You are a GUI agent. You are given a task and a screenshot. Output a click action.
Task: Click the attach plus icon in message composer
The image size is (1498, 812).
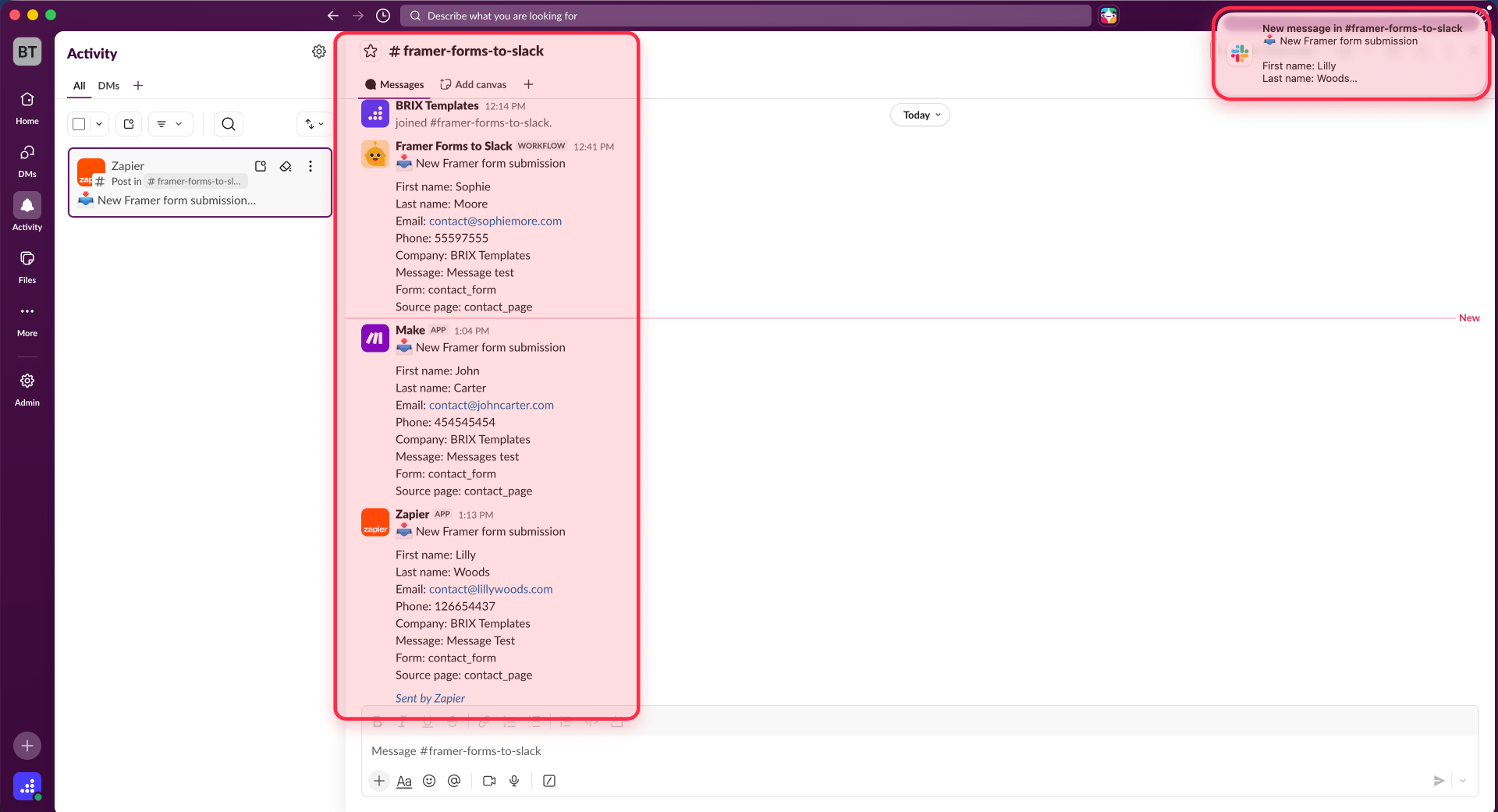coord(379,781)
